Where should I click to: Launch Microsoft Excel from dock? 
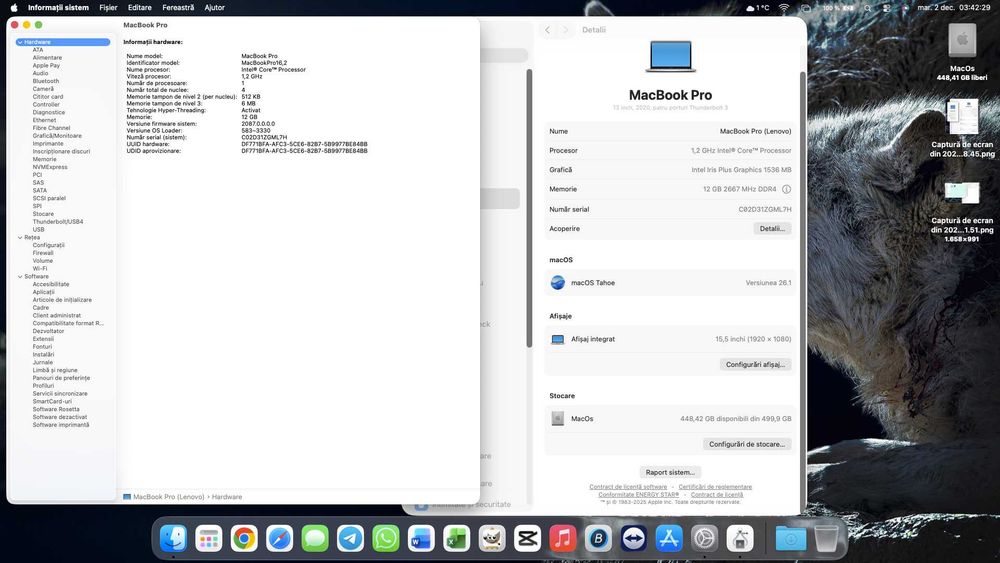[x=457, y=539]
